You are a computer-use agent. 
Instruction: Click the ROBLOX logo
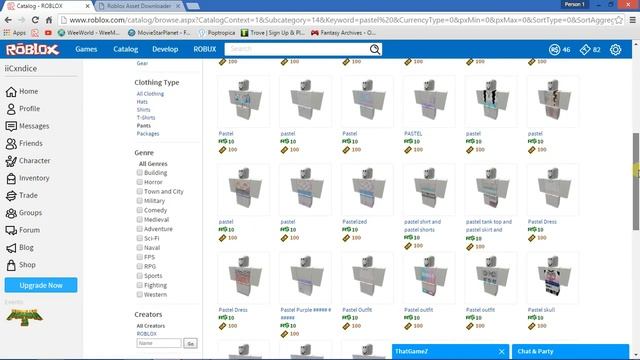click(32, 49)
